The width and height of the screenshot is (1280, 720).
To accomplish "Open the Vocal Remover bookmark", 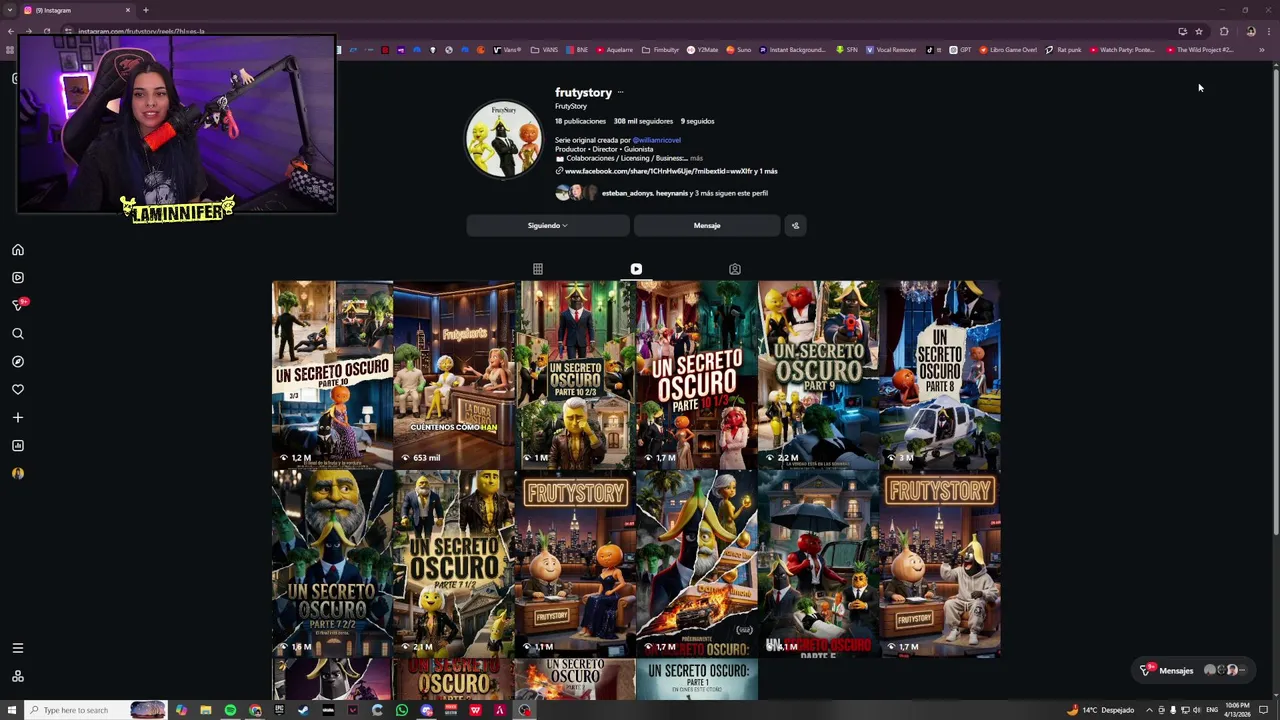I will [891, 50].
